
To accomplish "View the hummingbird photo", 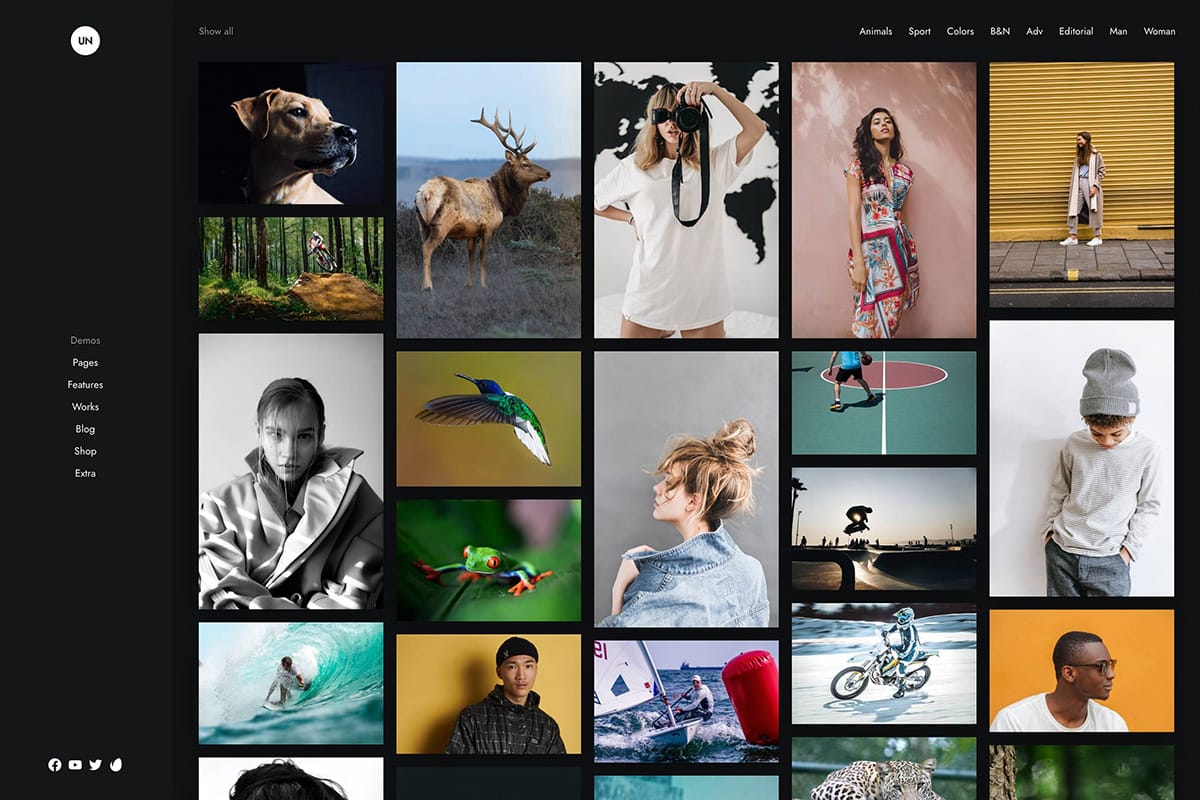I will coord(488,418).
